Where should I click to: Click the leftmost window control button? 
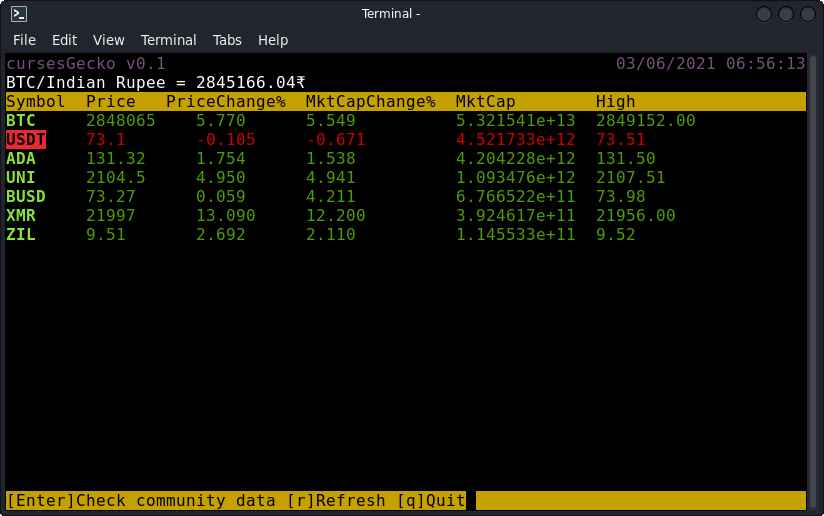click(764, 14)
